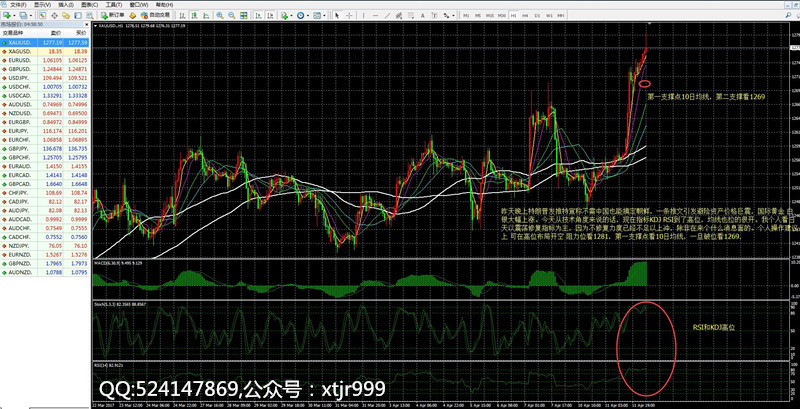This screenshot has height=409, width=800.
Task: Click the New Chart toolbar icon
Action: click(6, 15)
